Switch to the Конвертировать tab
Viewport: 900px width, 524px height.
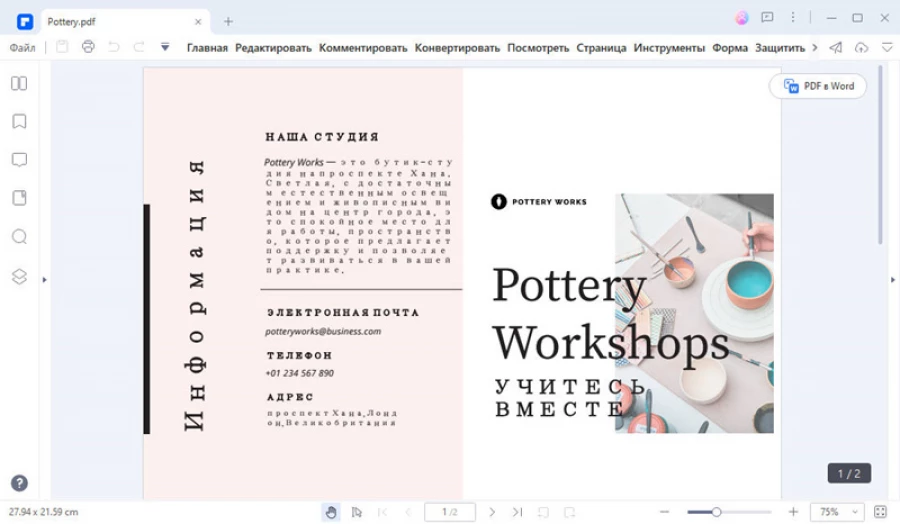pyautogui.click(x=457, y=47)
